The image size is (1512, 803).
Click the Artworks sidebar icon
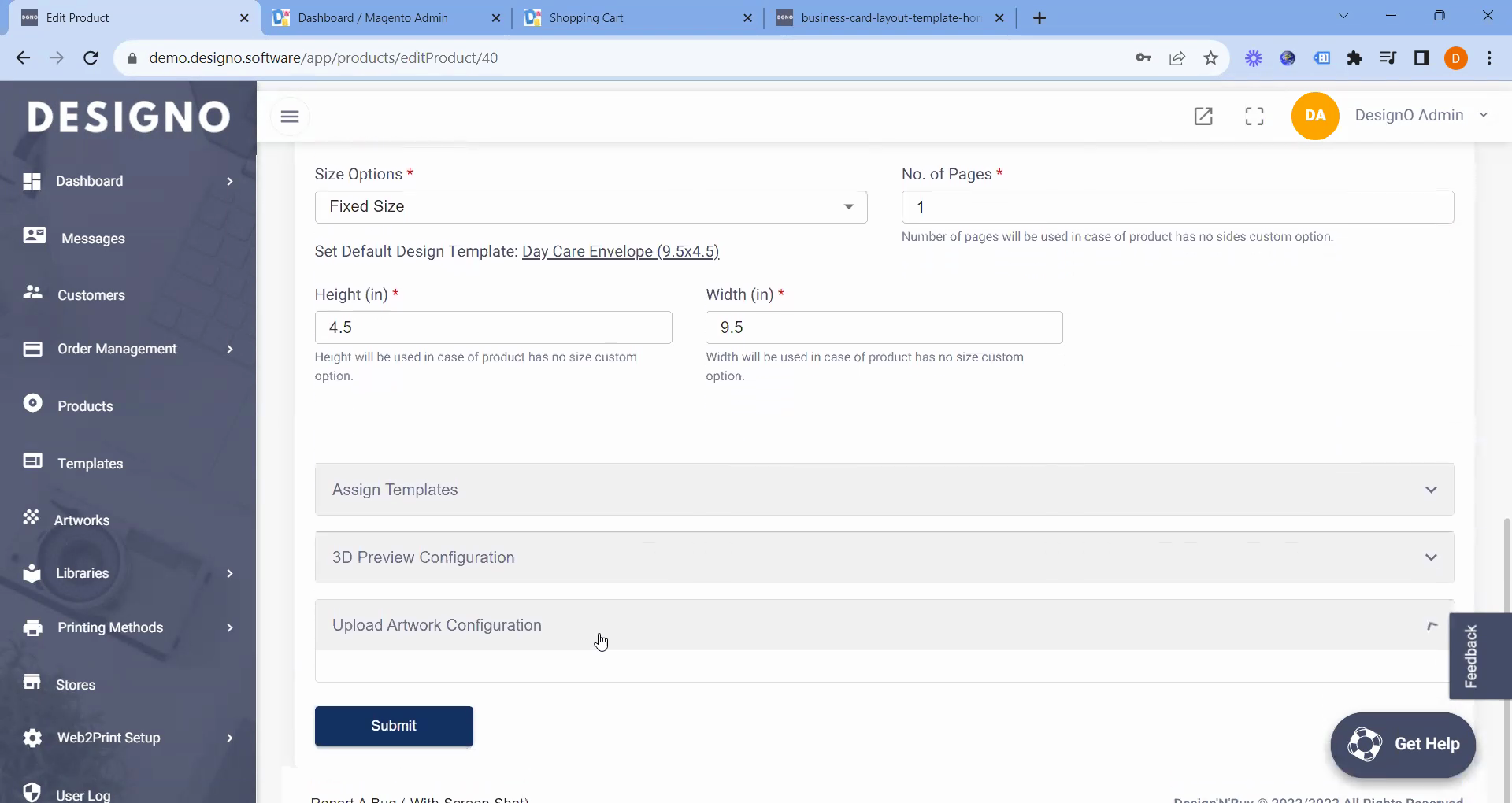click(31, 518)
